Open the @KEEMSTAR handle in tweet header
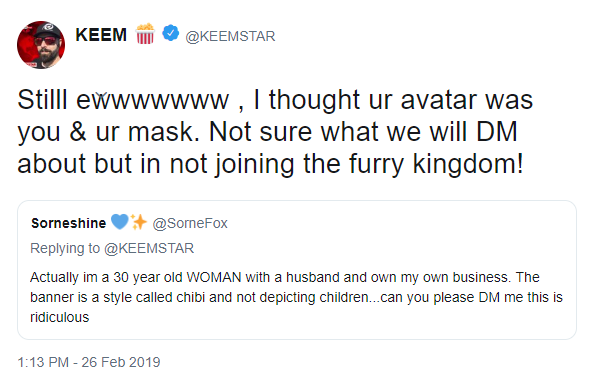596x374 pixels. tap(230, 36)
